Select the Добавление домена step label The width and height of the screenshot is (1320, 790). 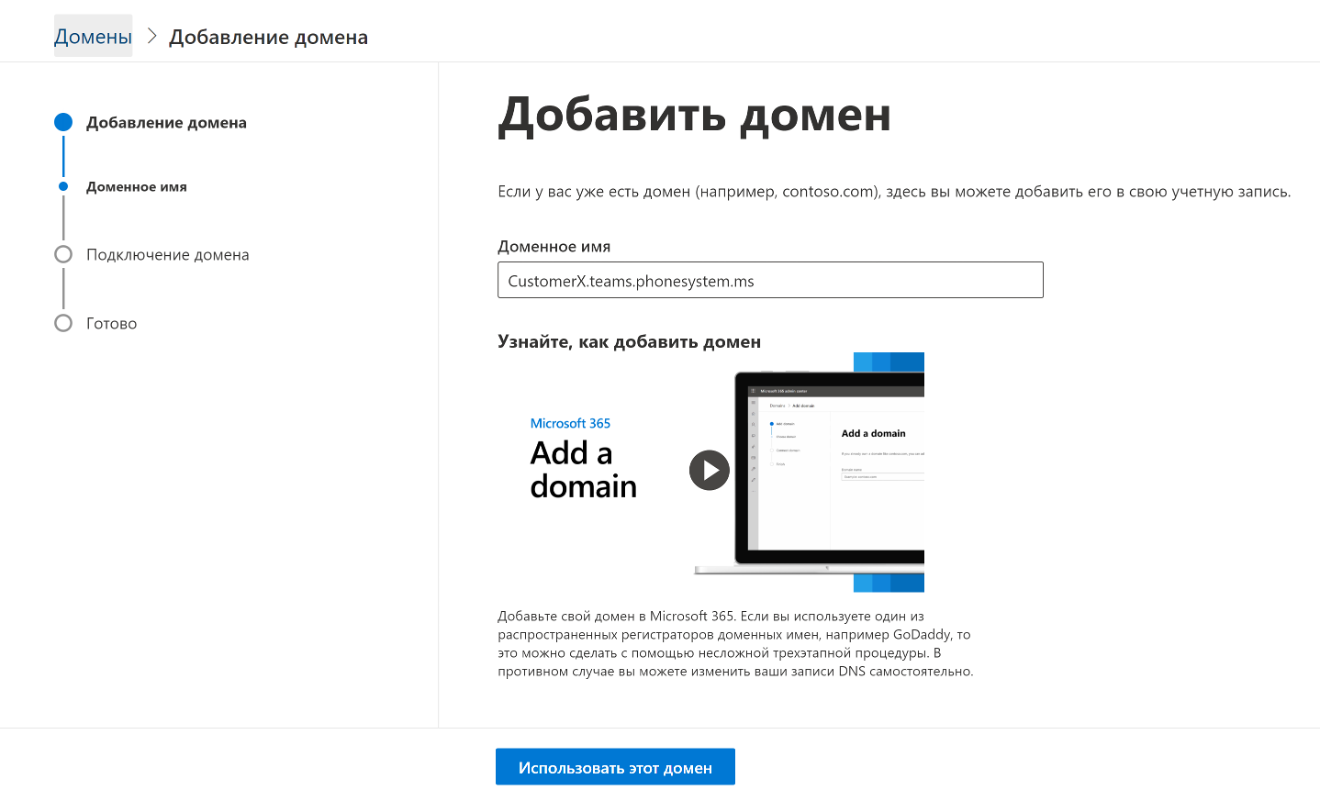[x=166, y=123]
